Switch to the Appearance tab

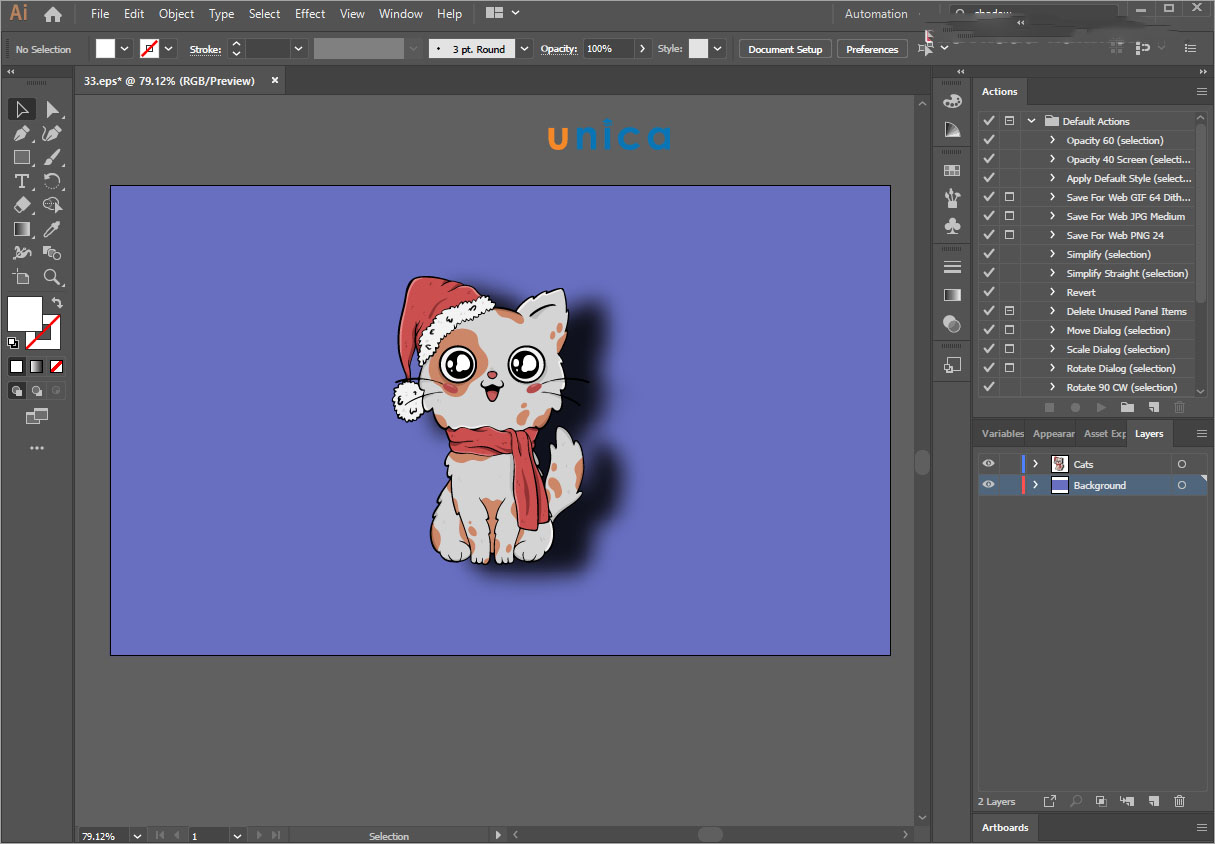point(1053,433)
